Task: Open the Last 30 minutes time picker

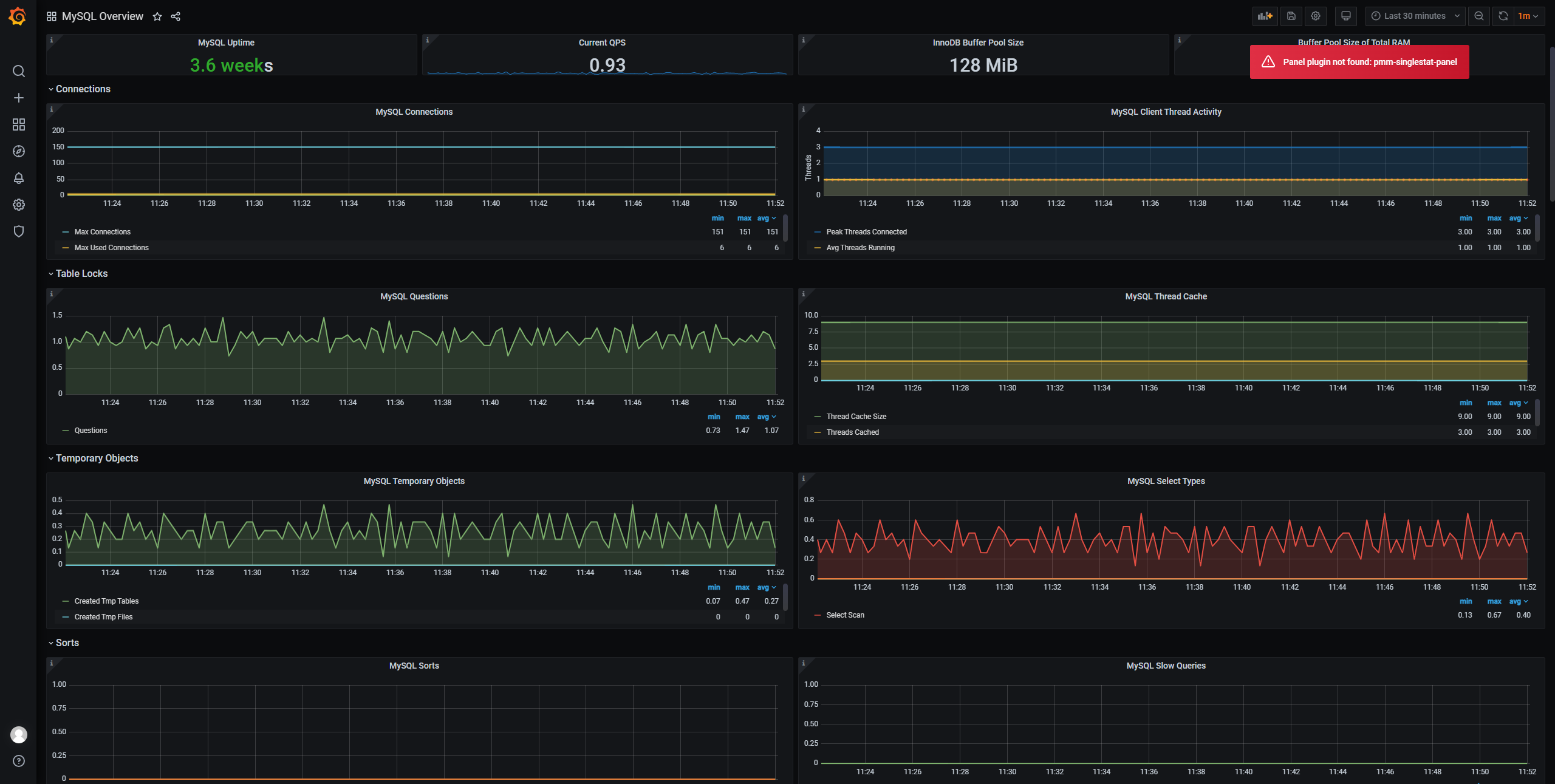Action: coord(1415,16)
